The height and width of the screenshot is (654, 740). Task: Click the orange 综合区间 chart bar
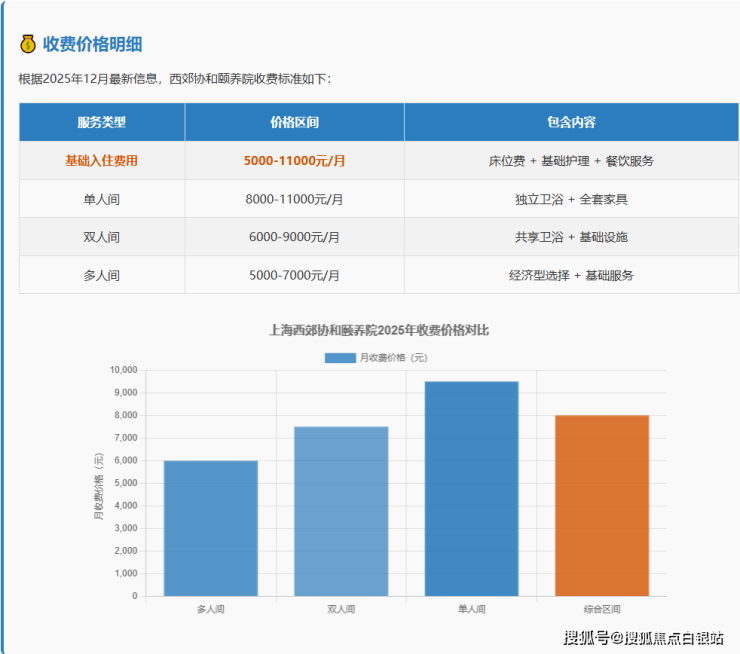point(602,505)
